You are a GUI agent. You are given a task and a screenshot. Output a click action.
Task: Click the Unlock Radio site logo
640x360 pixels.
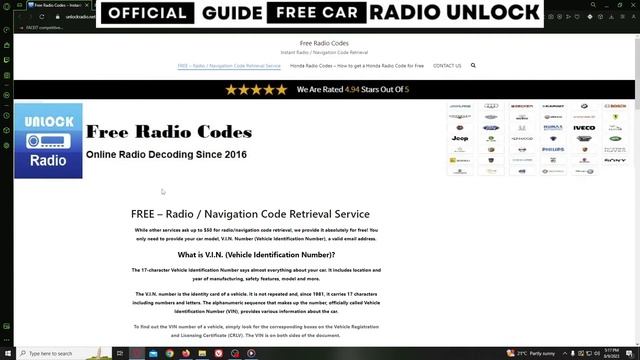click(x=48, y=141)
